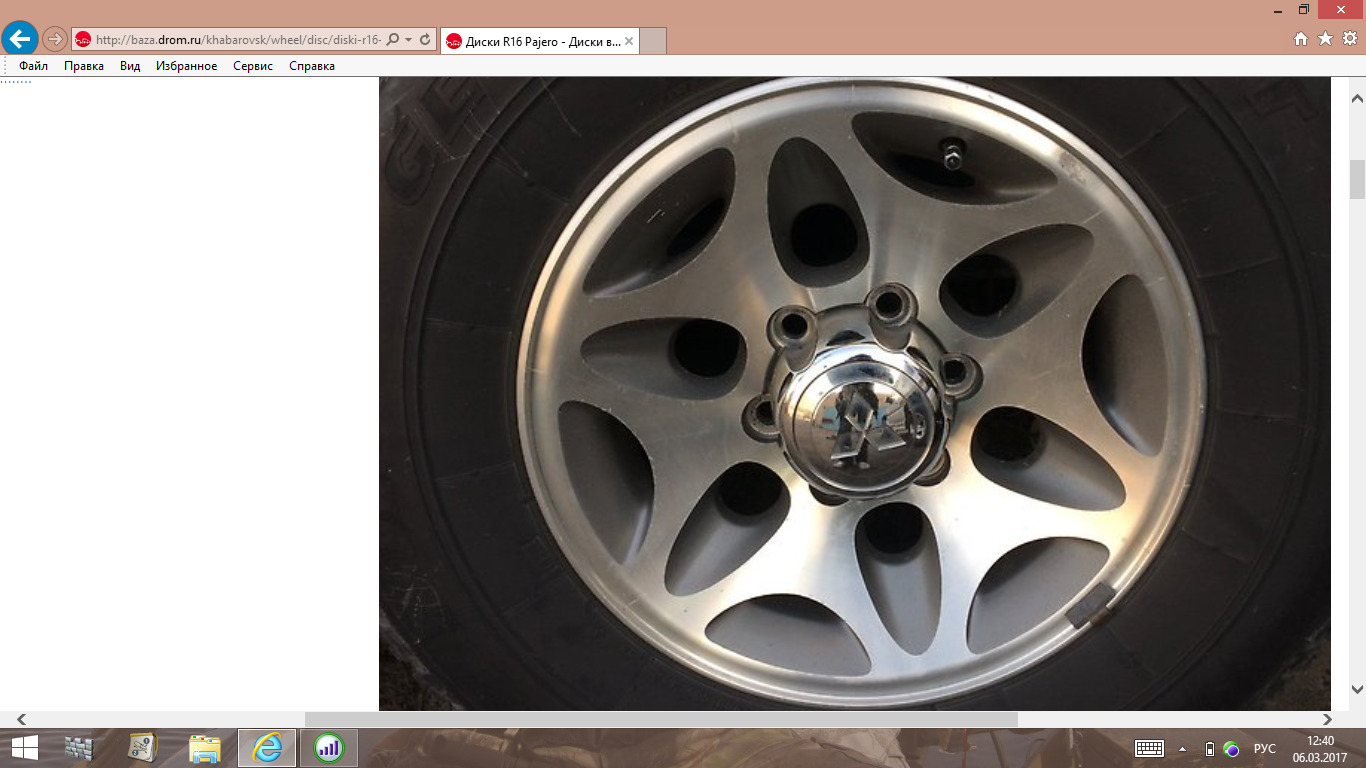Close the Диски R16 Pajero tab

629,41
